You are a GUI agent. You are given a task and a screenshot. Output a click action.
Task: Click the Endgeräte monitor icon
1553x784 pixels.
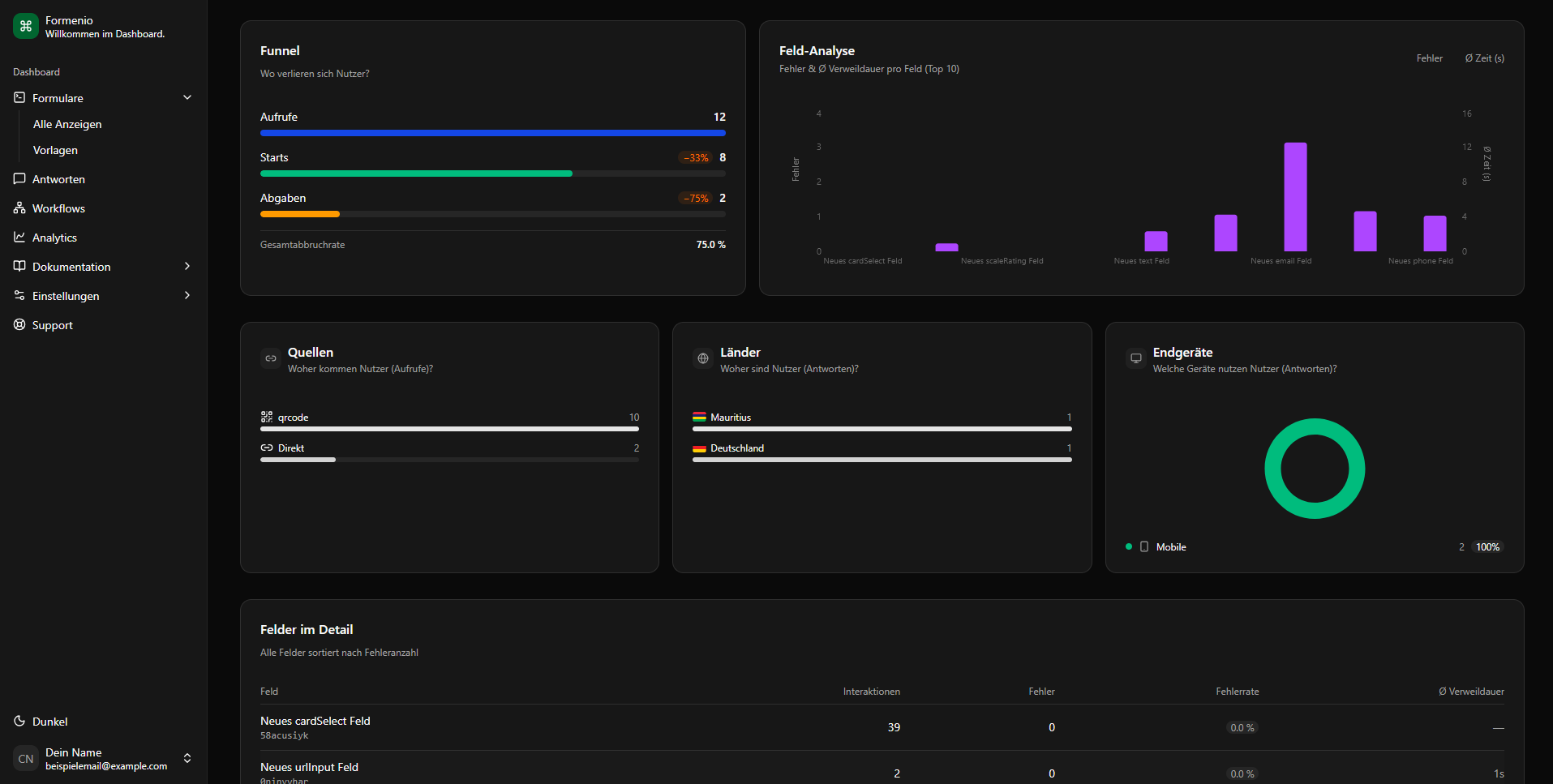[x=1136, y=358]
